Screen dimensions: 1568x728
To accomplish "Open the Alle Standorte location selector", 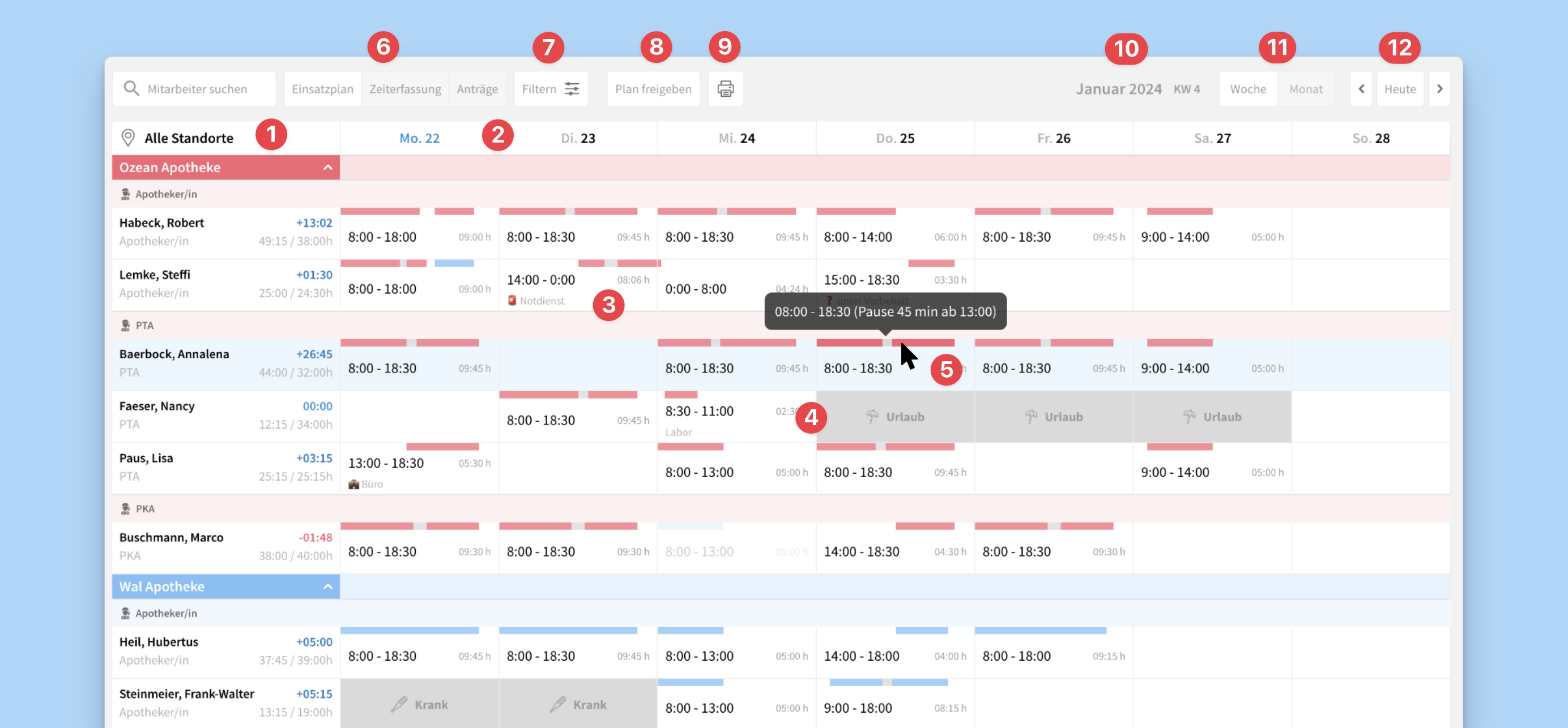I will [189, 138].
